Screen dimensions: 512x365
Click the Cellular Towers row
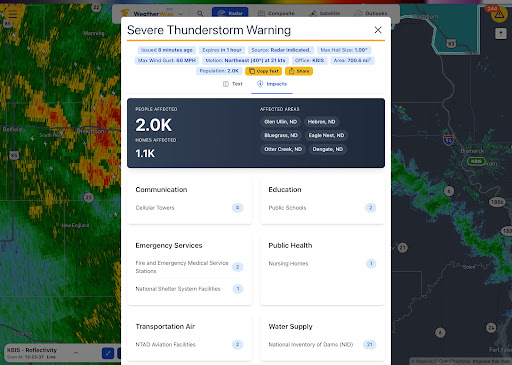[189, 208]
